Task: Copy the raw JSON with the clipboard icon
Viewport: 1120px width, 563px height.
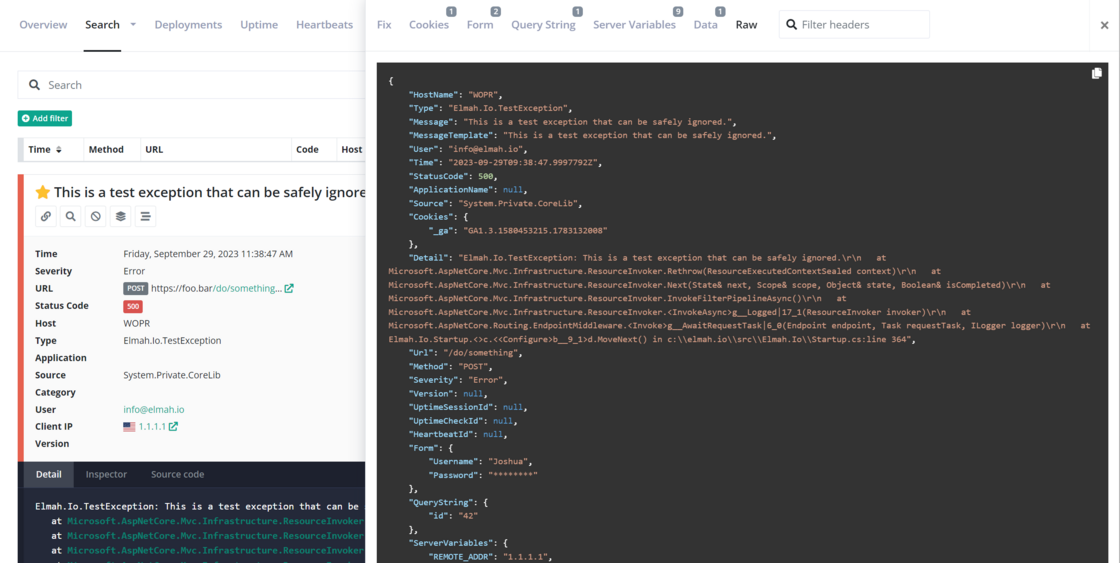Action: [x=1096, y=74]
